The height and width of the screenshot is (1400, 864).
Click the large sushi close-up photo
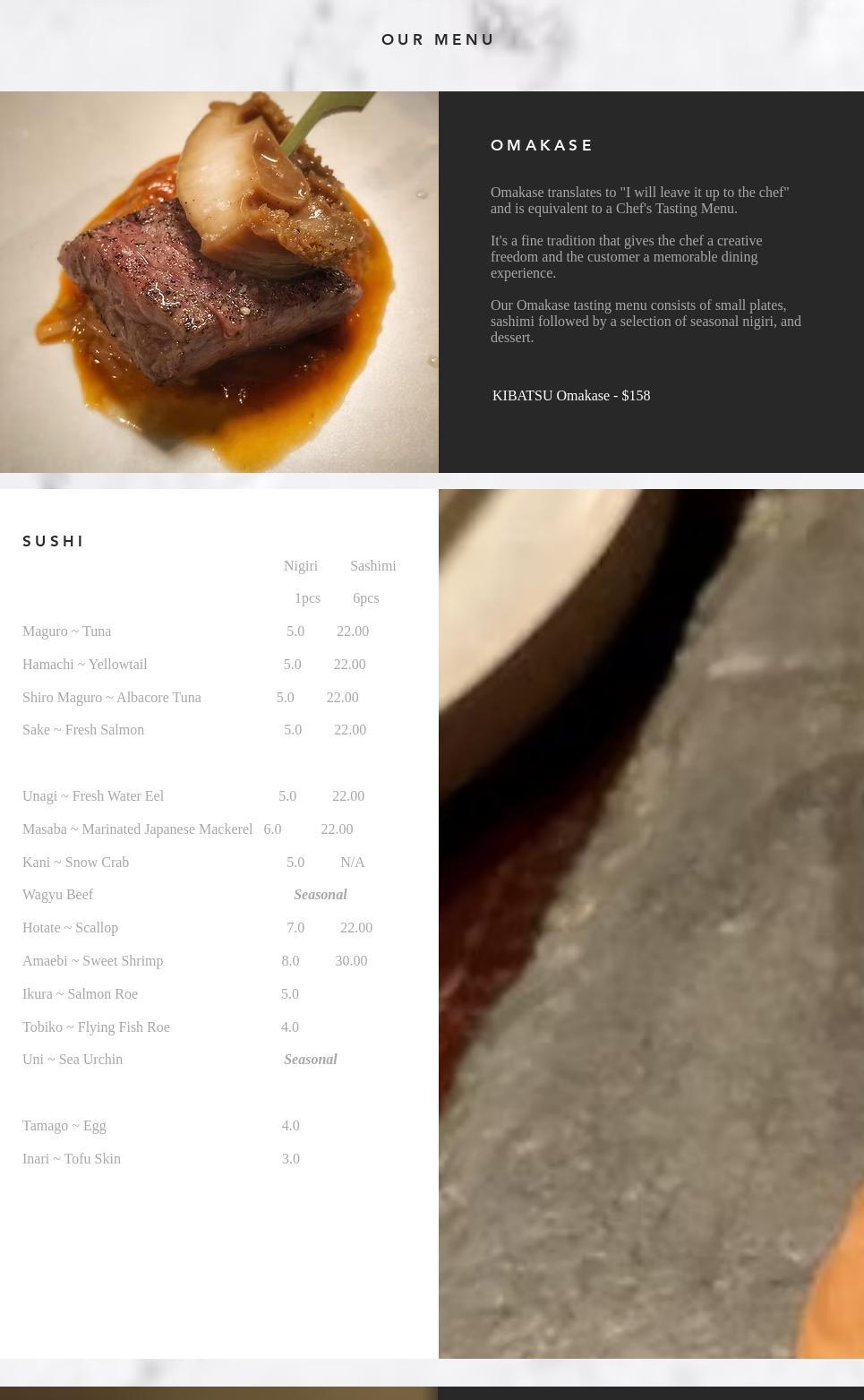(x=651, y=923)
